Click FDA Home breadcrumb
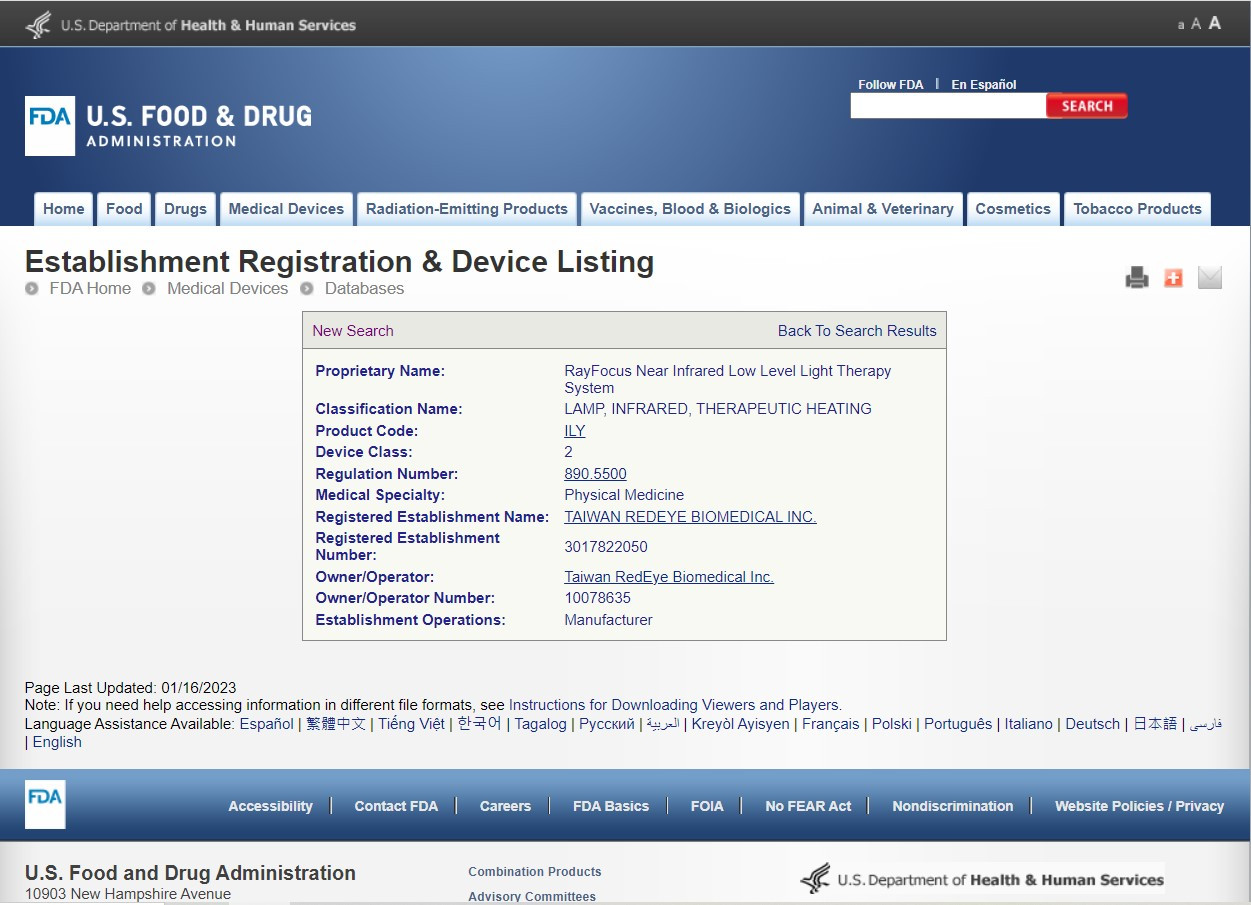Image resolution: width=1251 pixels, height=905 pixels. click(x=90, y=288)
